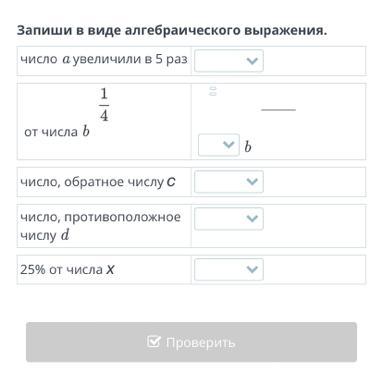Click label 'число a увеличили в 5 раз'
The width and height of the screenshot is (383, 384).
(x=104, y=59)
